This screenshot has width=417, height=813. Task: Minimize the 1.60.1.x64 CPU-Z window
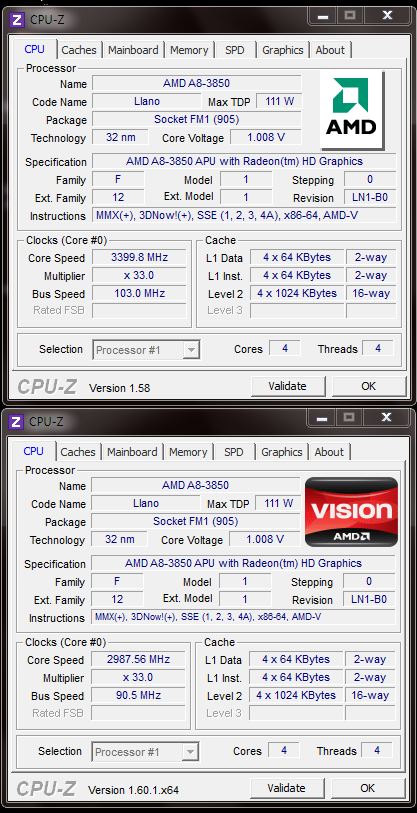tap(323, 418)
